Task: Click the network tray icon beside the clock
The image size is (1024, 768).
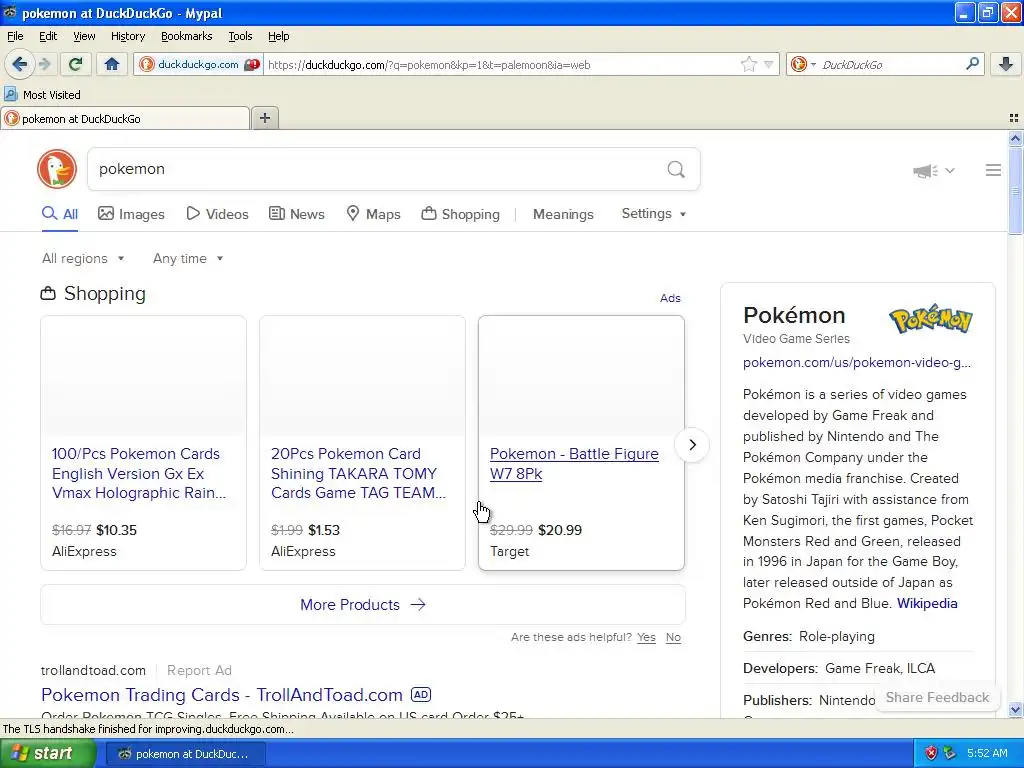Action: coord(950,753)
